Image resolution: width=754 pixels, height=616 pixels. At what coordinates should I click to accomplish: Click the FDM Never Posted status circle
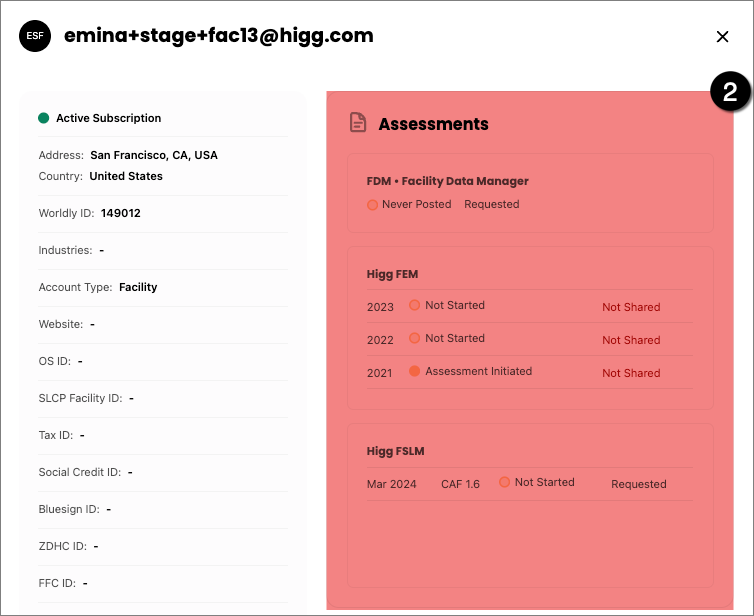pos(372,205)
